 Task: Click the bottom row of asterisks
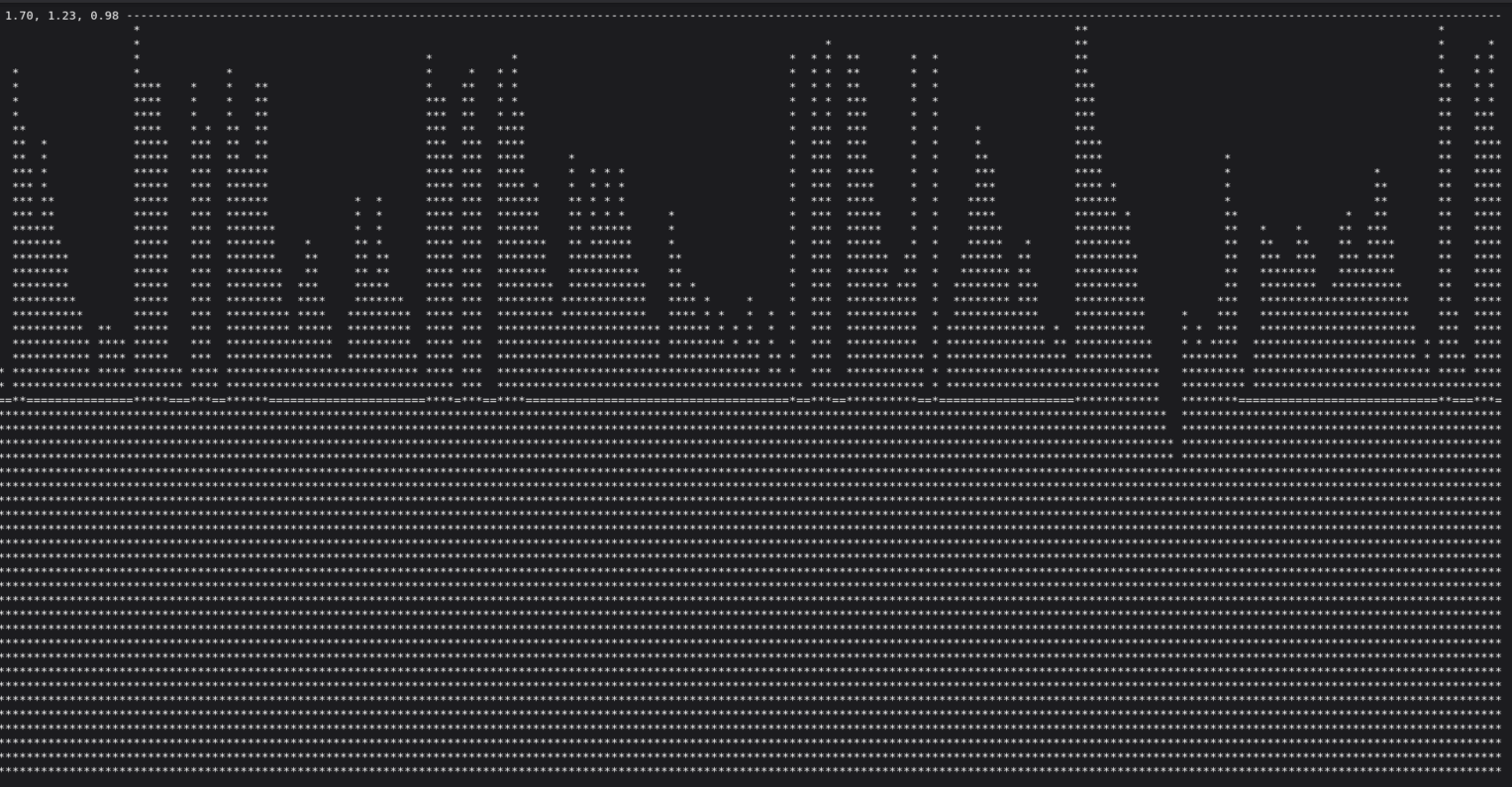click(753, 769)
